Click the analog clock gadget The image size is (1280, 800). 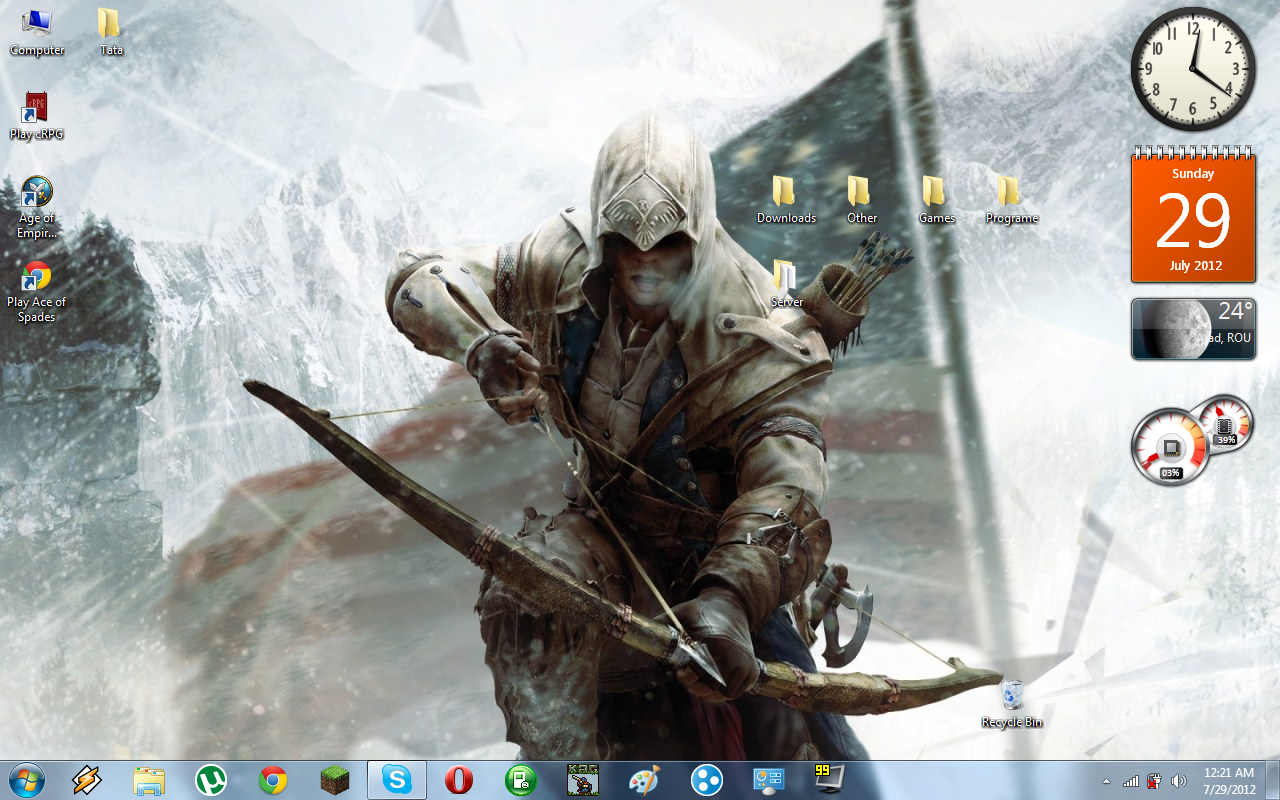(x=1193, y=69)
